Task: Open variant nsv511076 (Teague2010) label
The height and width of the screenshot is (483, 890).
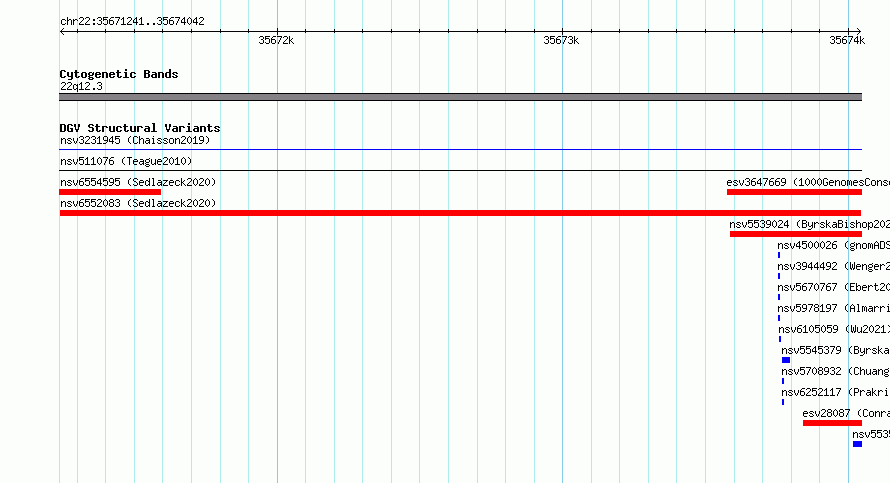Action: [x=126, y=161]
